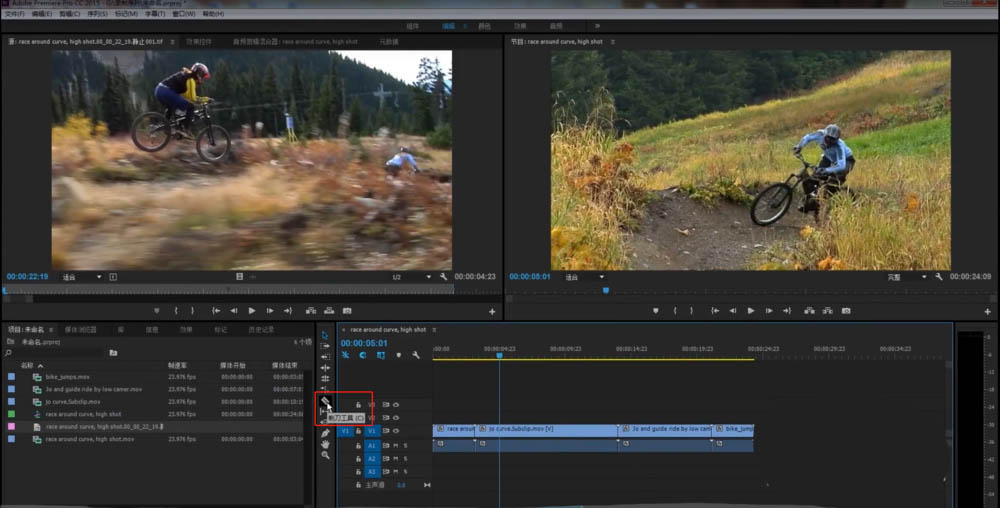The height and width of the screenshot is (508, 1000).
Task: Activate the Hand tool
Action: [325, 444]
